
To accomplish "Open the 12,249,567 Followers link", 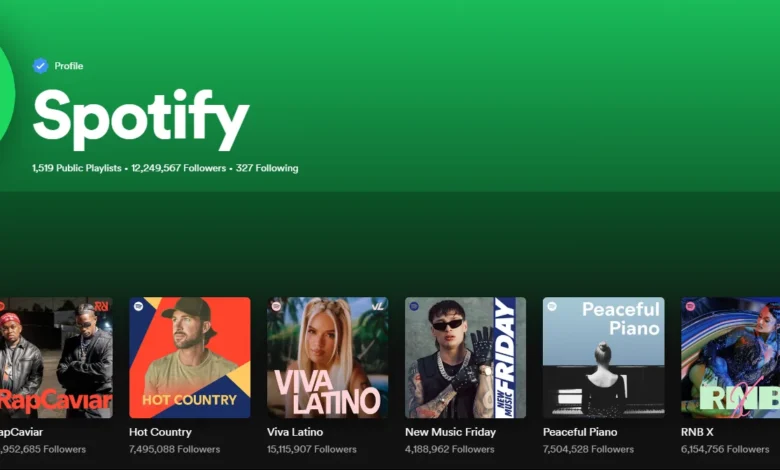I will point(179,168).
